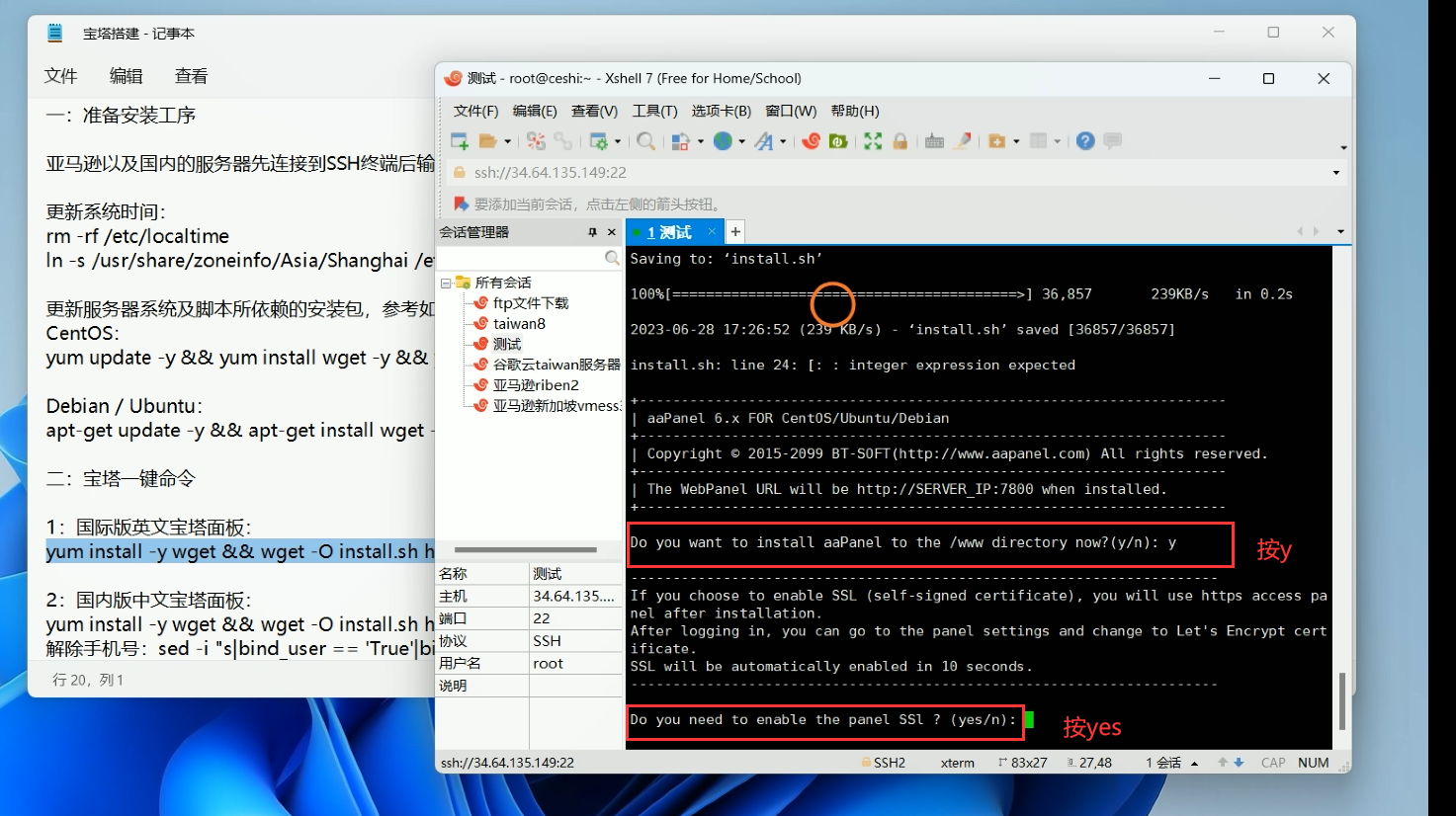This screenshot has width=1456, height=816.
Task: Open the 选项卡(B) menu in Xshell
Action: 721,111
